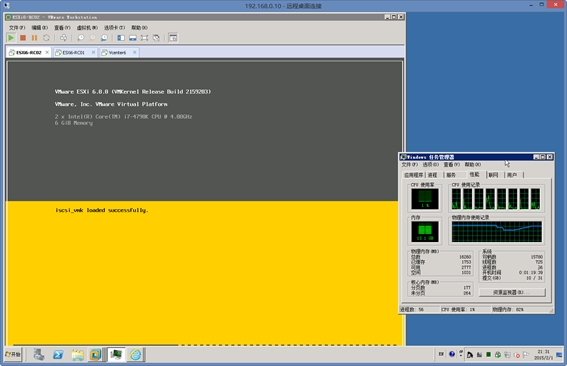Revert to previous snapshot in VMware toolbar
567x366 pixels.
[x=92, y=38]
